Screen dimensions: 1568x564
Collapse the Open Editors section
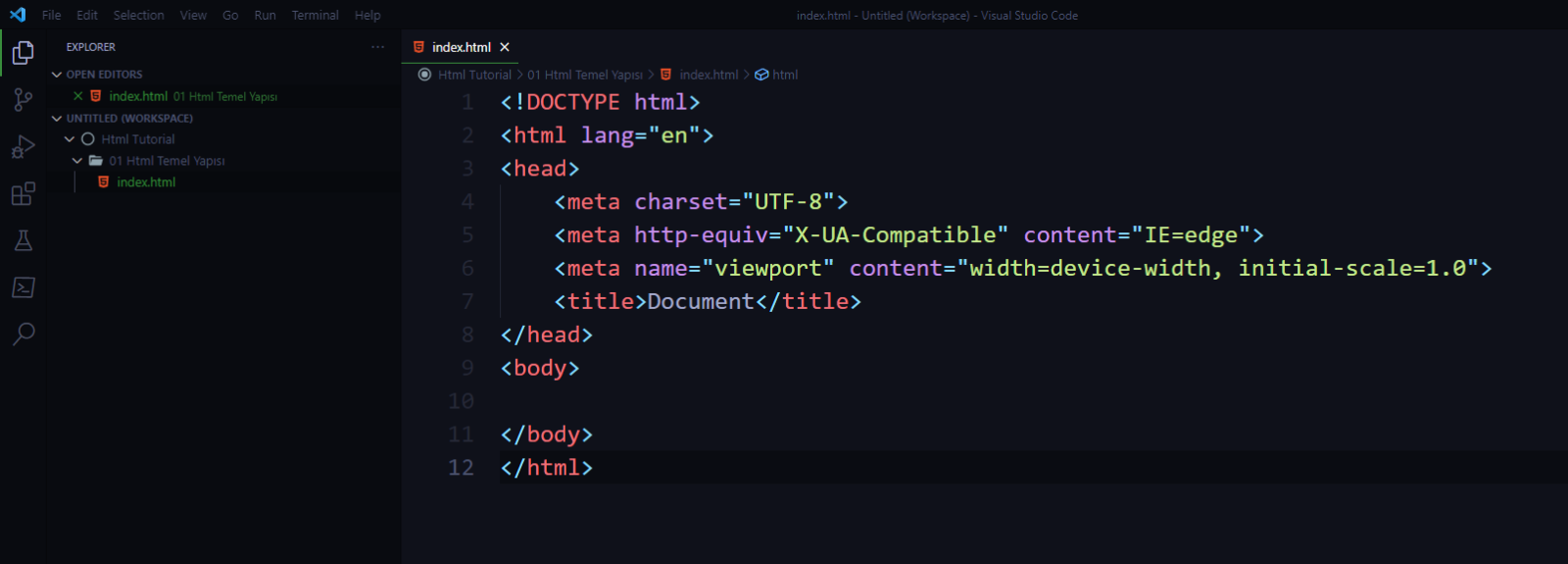click(57, 75)
